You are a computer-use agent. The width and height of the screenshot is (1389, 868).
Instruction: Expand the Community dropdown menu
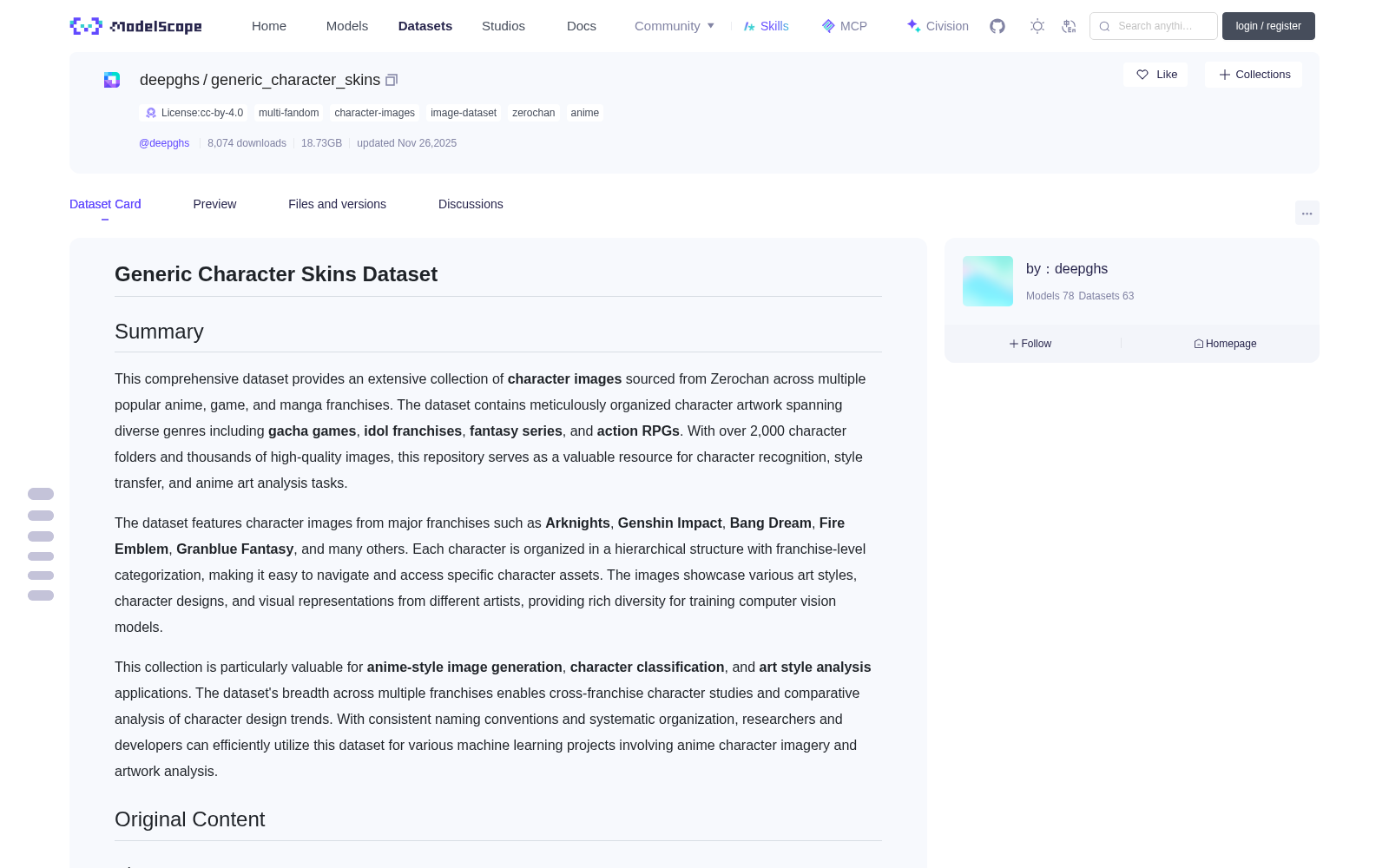[675, 26]
